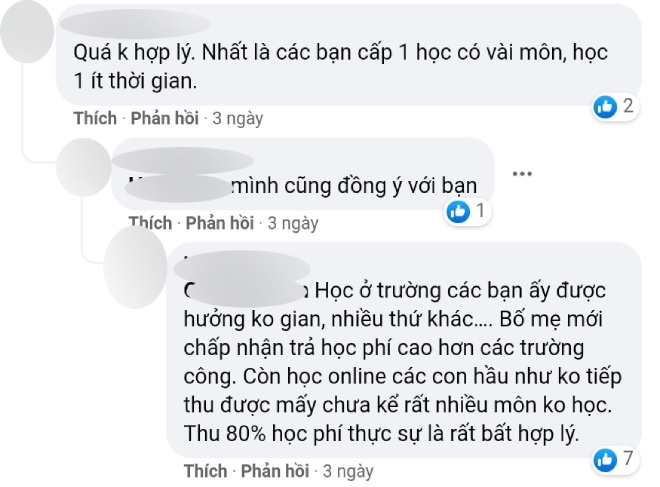Screen dimensions: 660x487
Task: Click the like reaction icon showing 7
Action: tap(605, 460)
